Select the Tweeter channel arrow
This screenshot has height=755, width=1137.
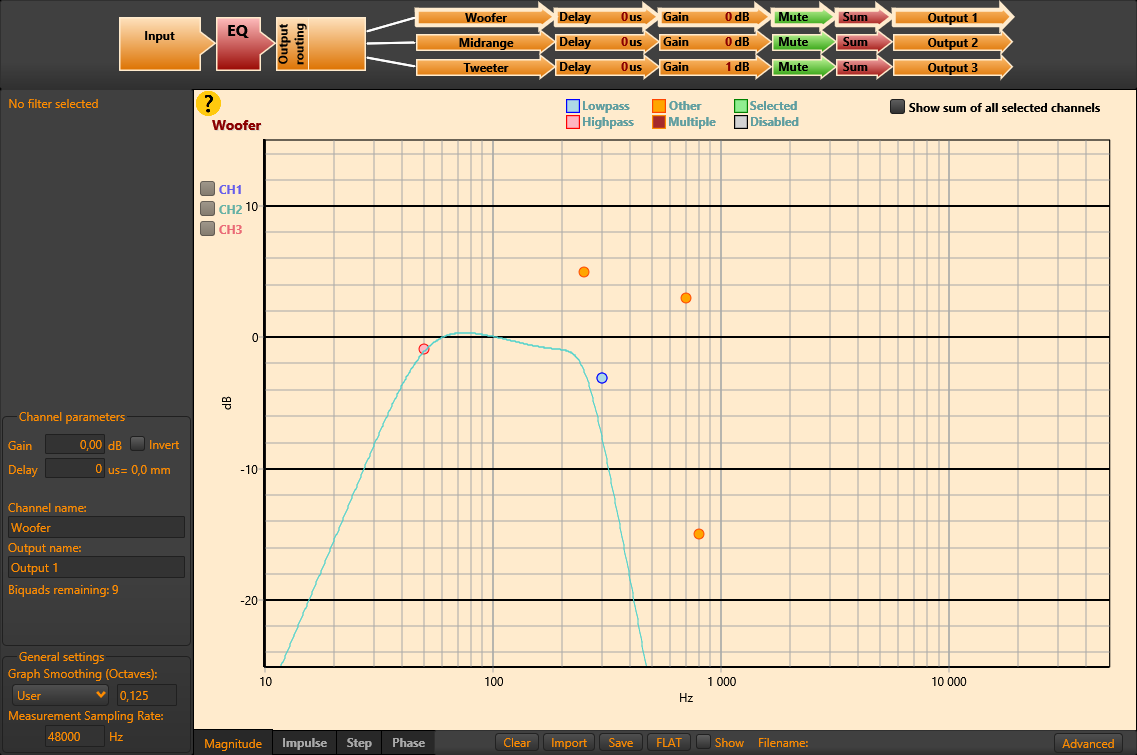[x=484, y=67]
